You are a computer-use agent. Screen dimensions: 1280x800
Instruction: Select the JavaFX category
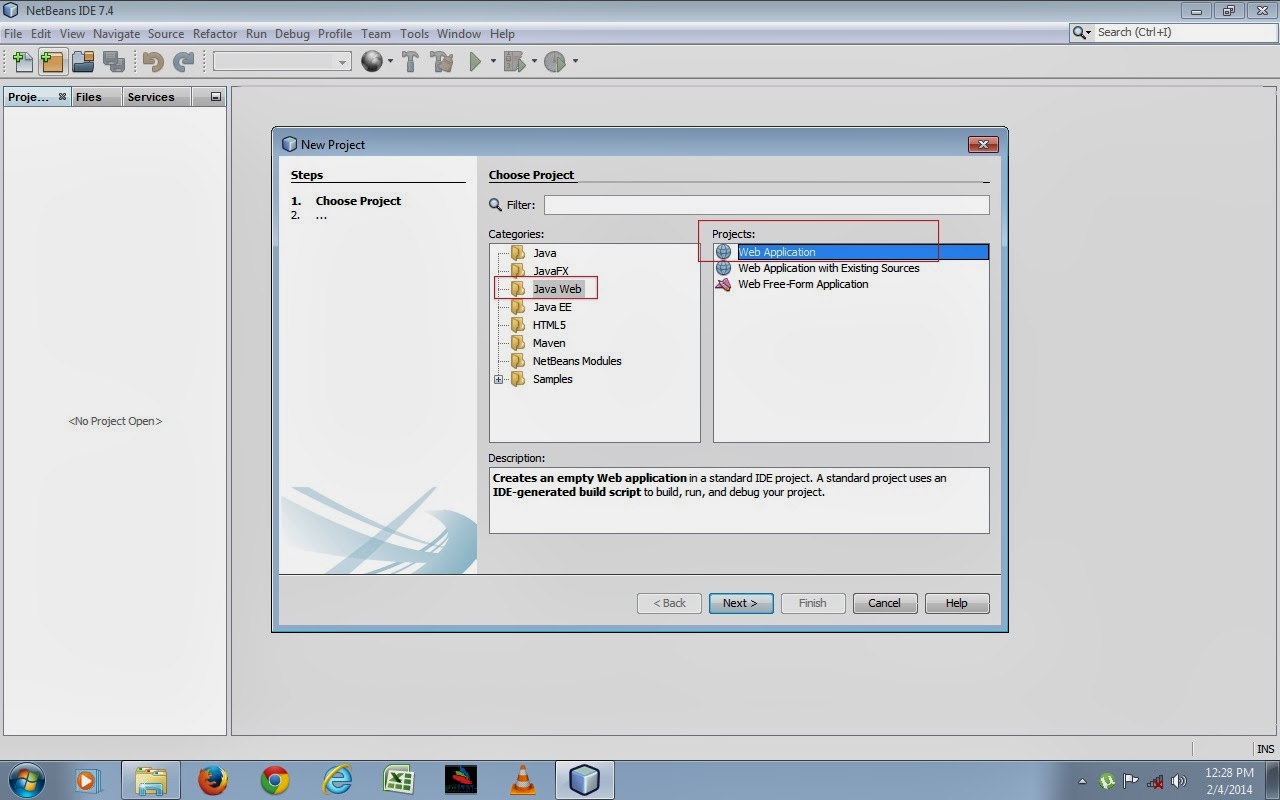click(550, 271)
